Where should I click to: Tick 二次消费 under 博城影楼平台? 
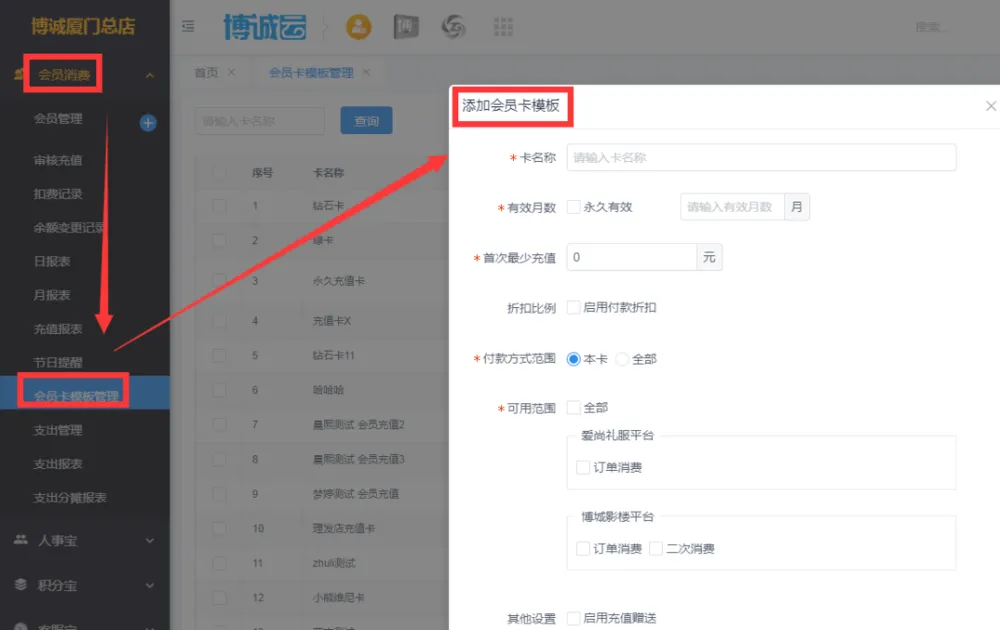tap(656, 548)
